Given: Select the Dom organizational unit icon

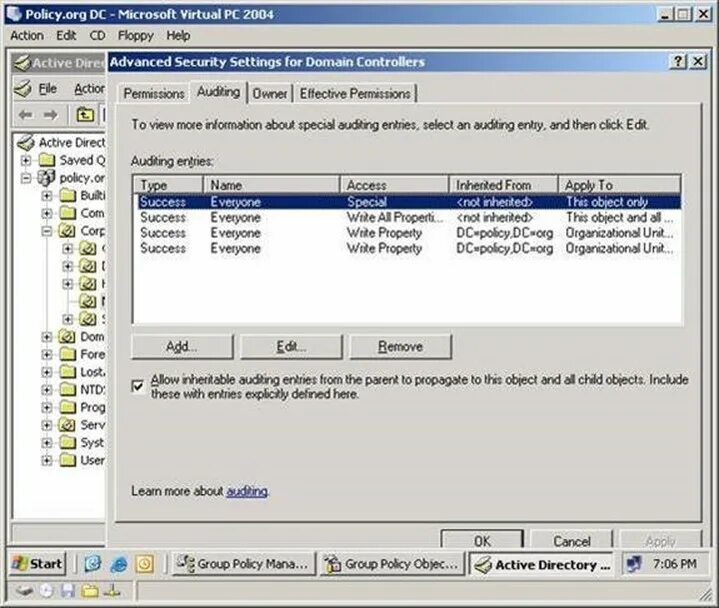Looking at the screenshot, I should [67, 337].
